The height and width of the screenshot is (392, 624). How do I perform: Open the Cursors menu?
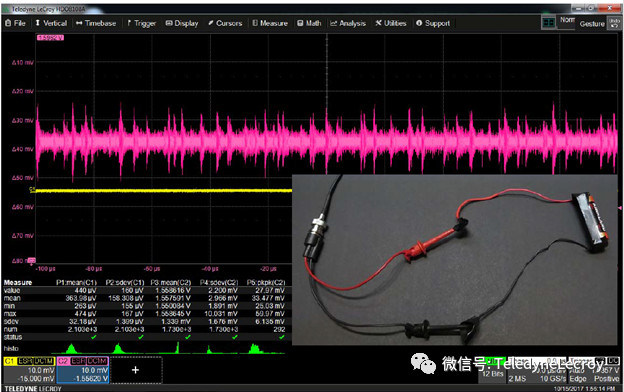225,23
